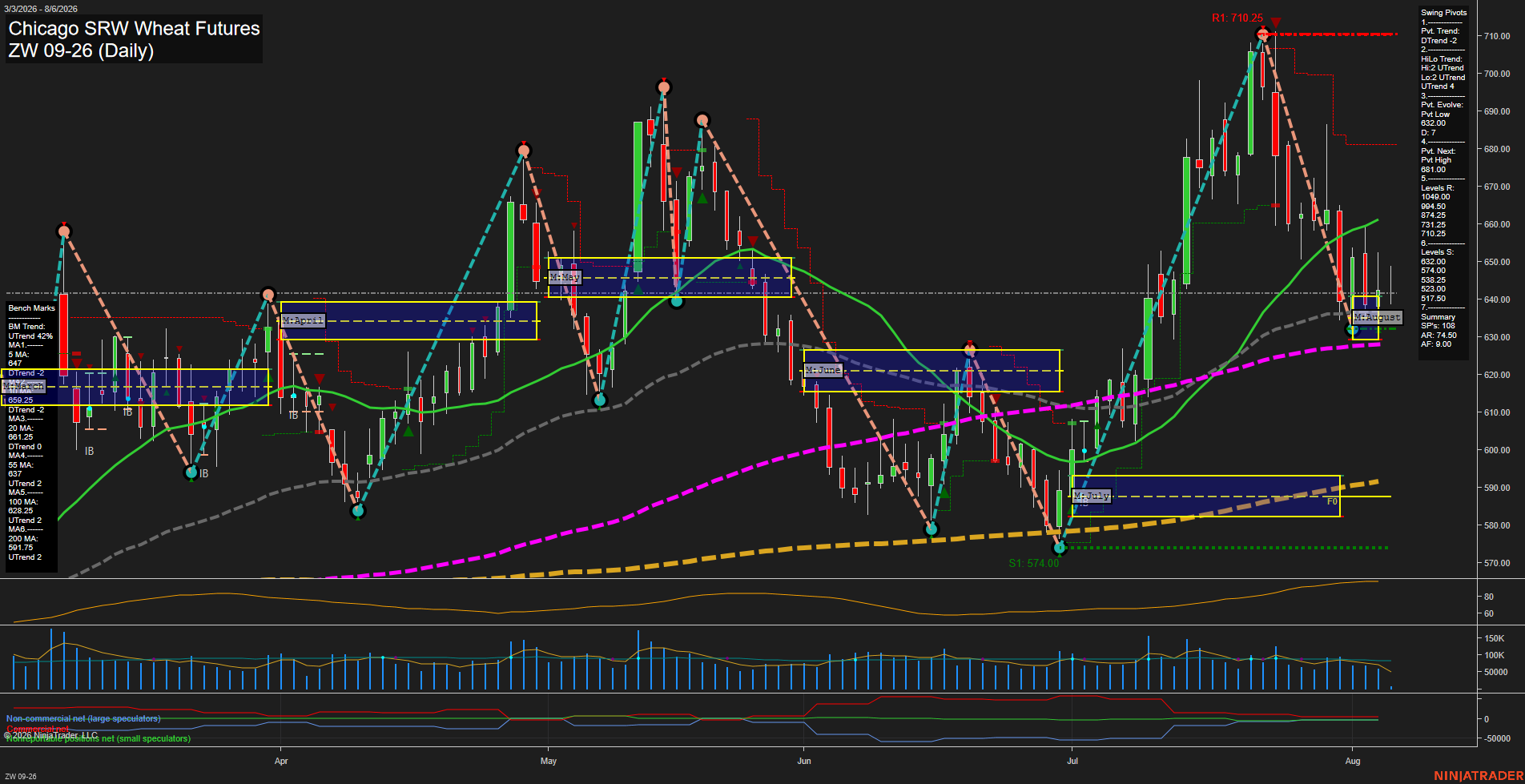Select the swing low pivot marker near S1 574.00
Image resolution: width=1525 pixels, height=784 pixels.
point(1060,548)
